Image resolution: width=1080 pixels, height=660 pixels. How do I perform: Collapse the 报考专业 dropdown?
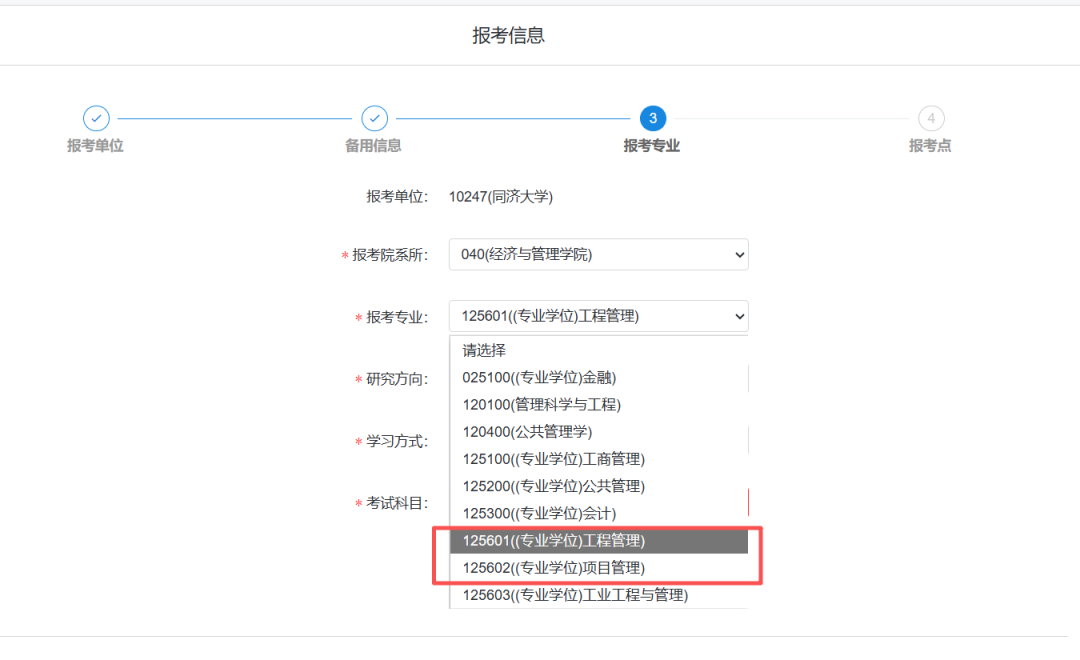tap(598, 316)
